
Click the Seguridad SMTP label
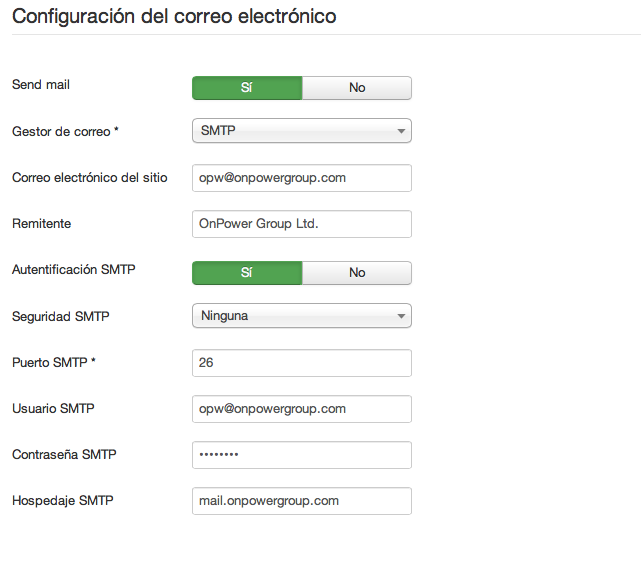click(x=61, y=316)
